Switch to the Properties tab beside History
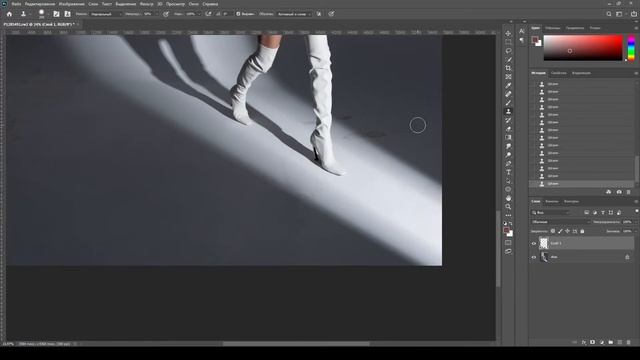640x360 pixels. [x=559, y=73]
